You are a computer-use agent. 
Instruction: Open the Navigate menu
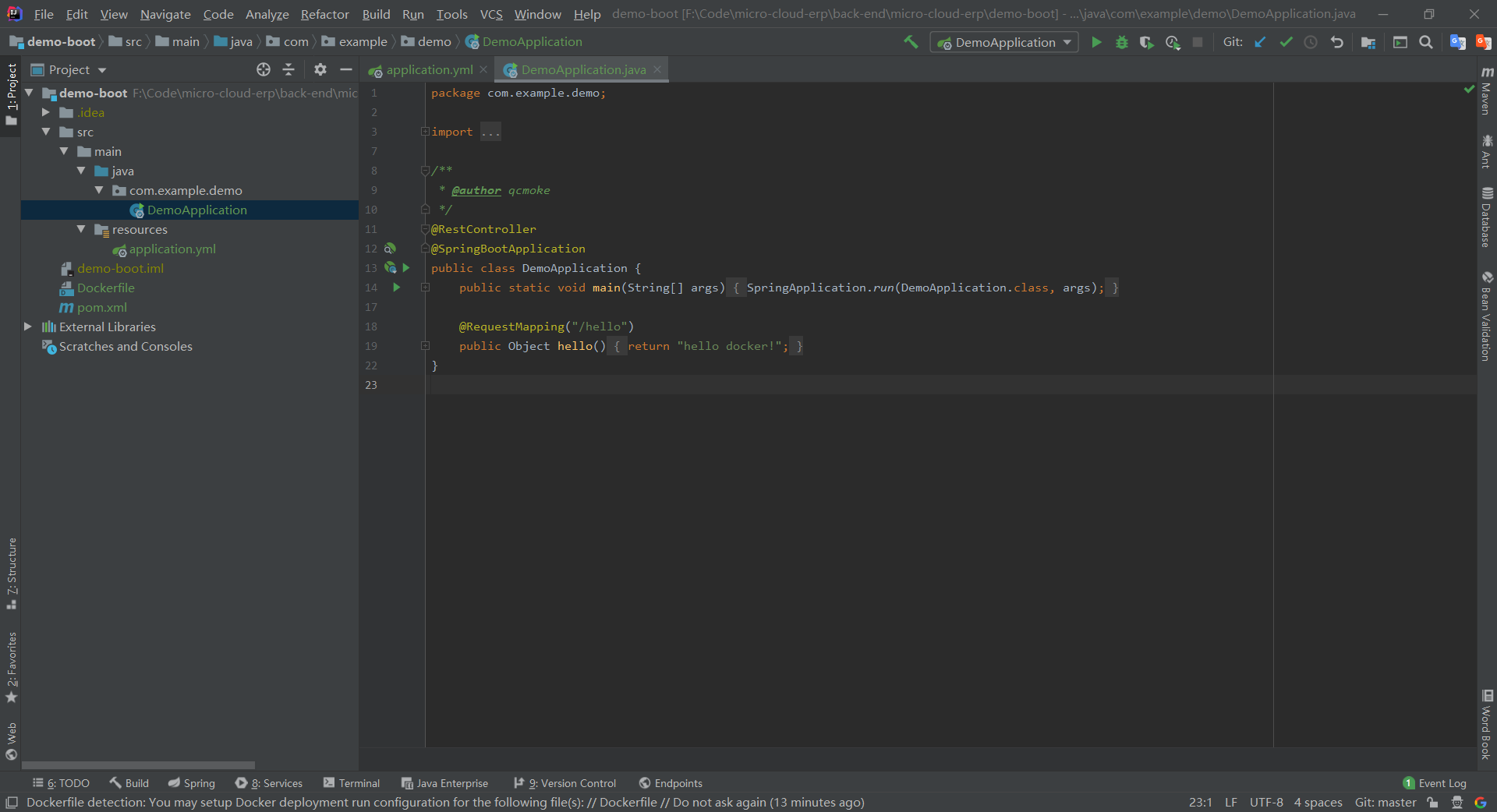click(x=165, y=14)
